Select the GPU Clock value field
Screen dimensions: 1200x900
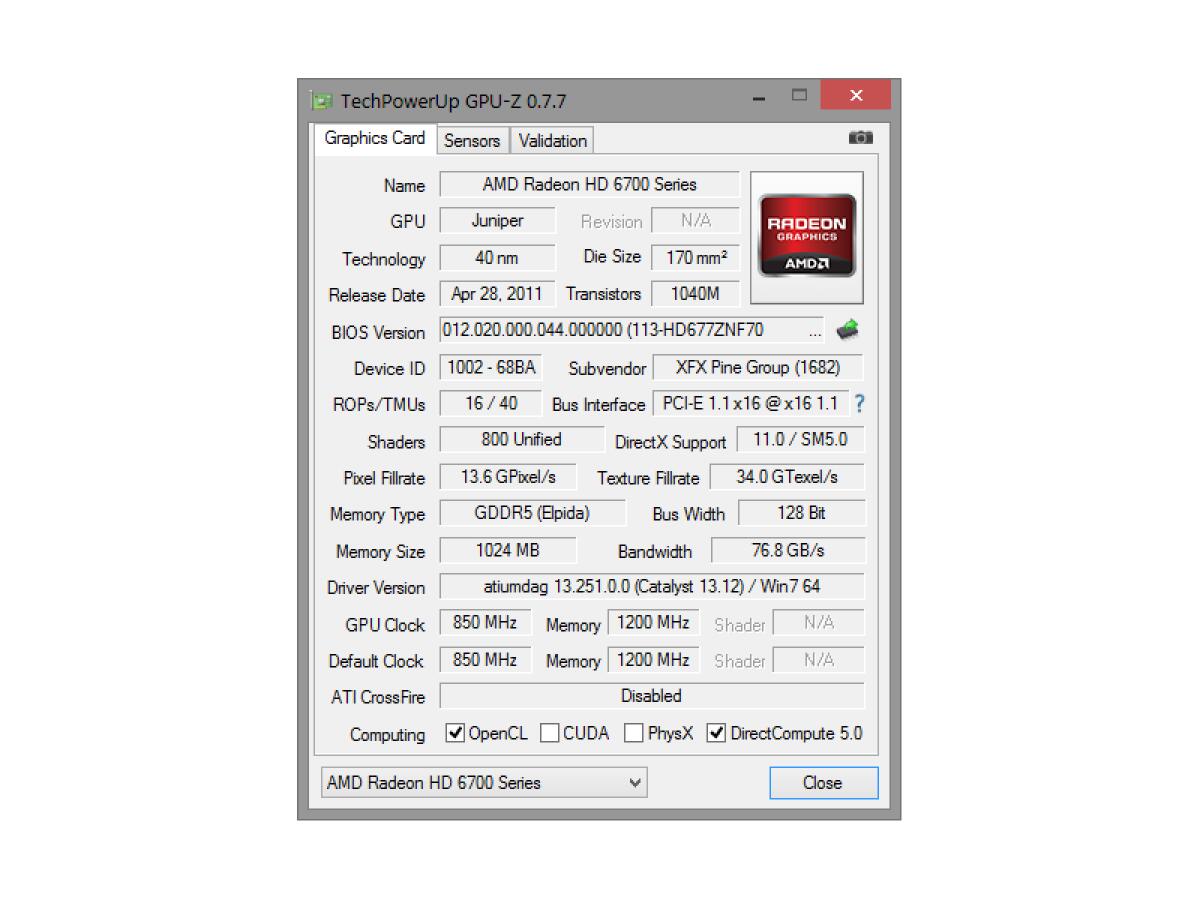pos(485,622)
